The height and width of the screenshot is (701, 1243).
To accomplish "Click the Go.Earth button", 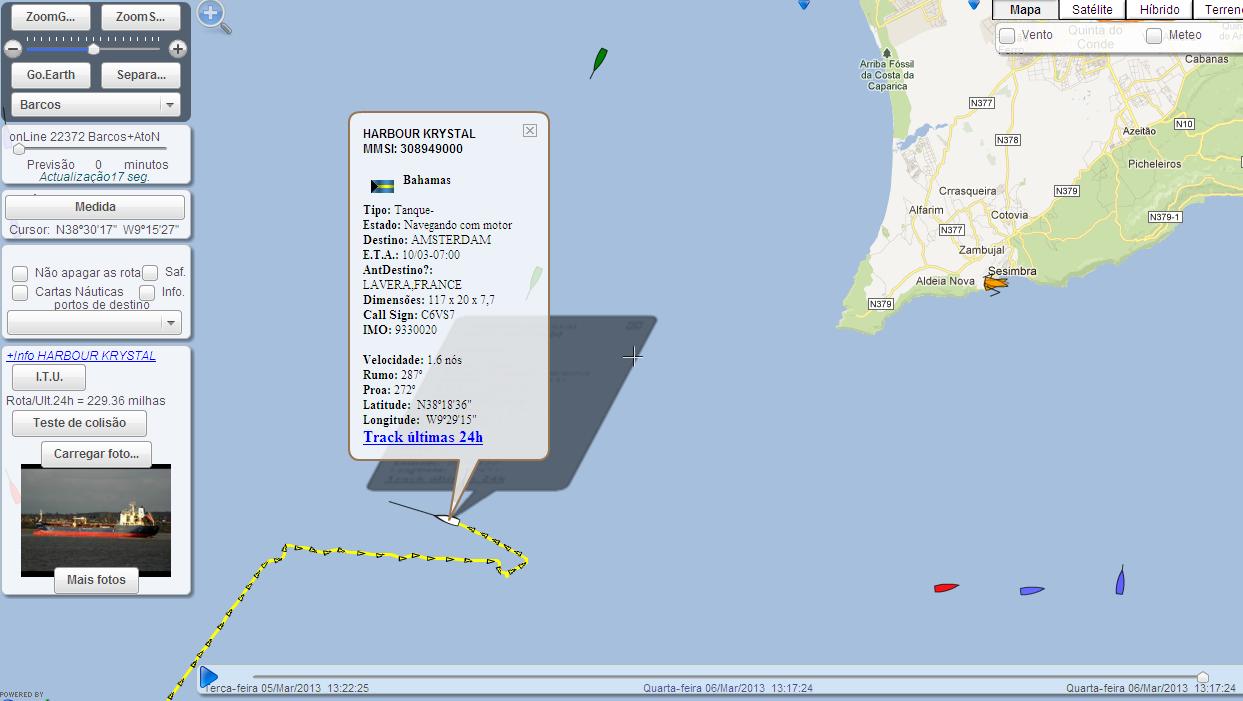I will click(x=51, y=75).
